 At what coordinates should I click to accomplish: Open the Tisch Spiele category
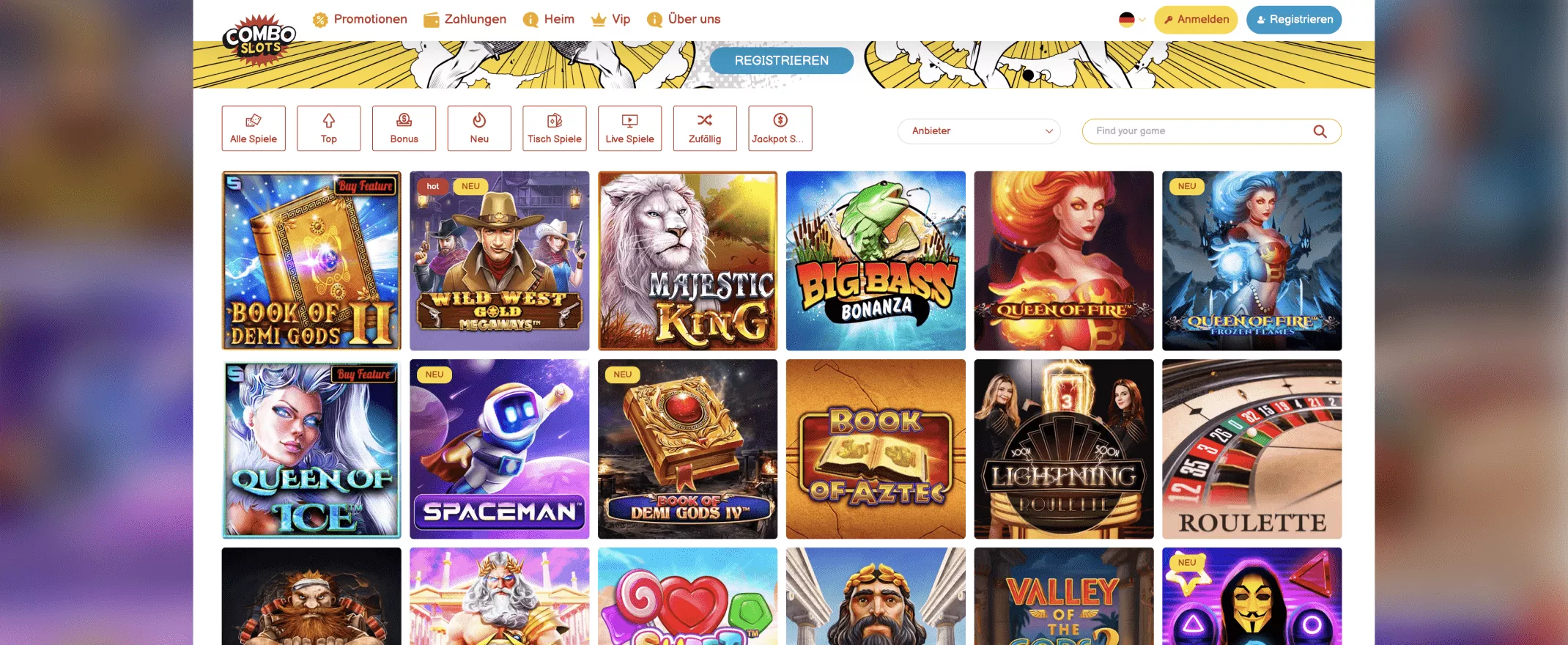(555, 128)
